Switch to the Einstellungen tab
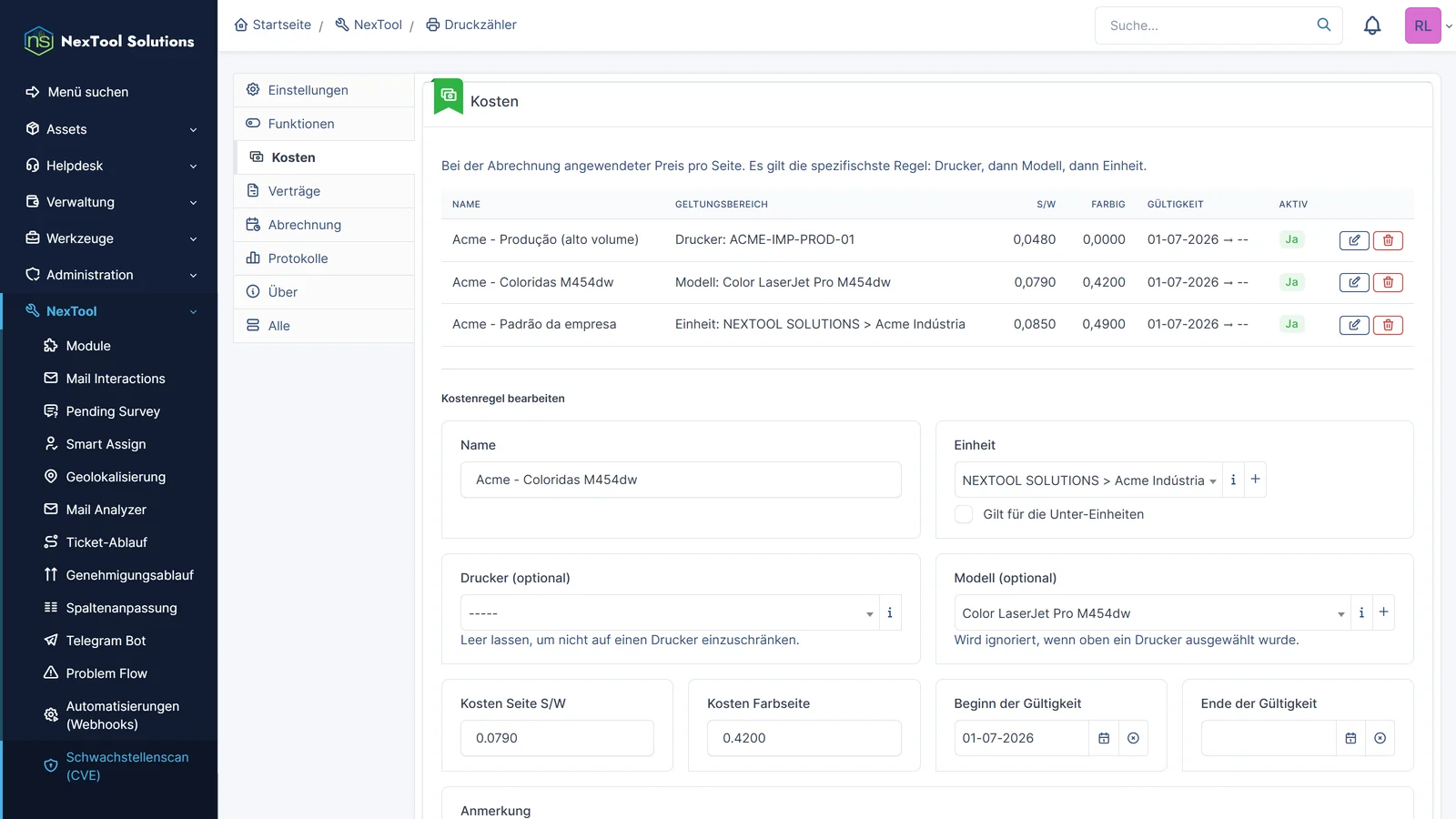Image resolution: width=1456 pixels, height=819 pixels. click(324, 90)
